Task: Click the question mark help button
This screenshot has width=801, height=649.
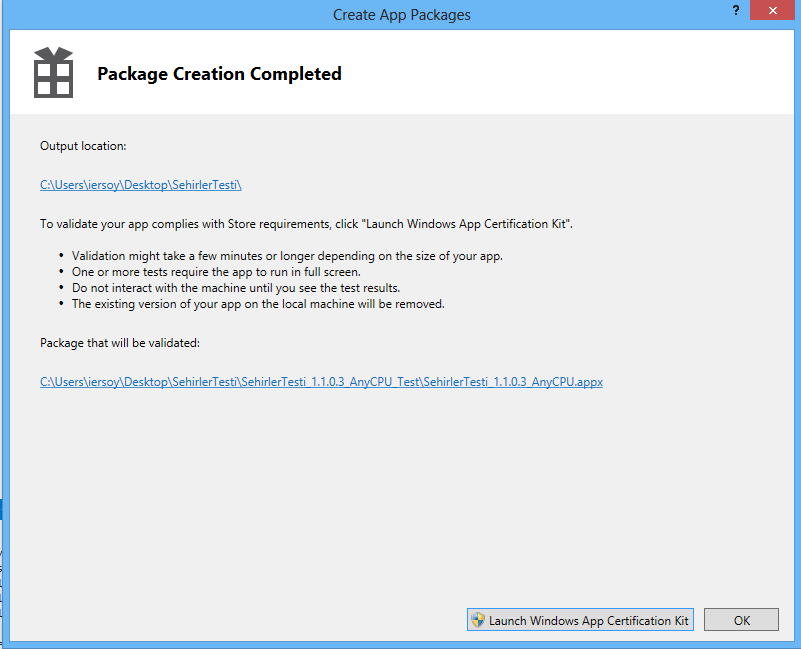Action: 736,10
